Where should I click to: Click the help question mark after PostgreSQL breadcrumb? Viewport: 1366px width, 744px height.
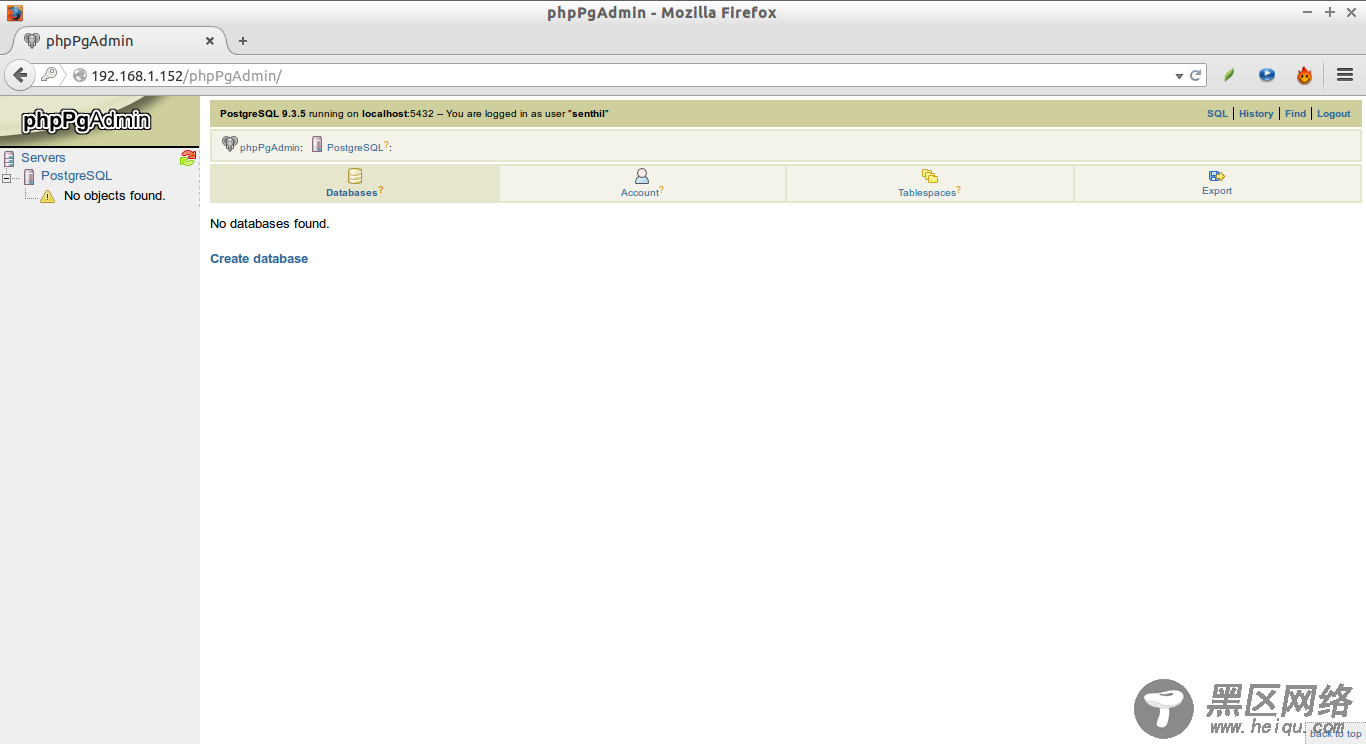point(387,145)
